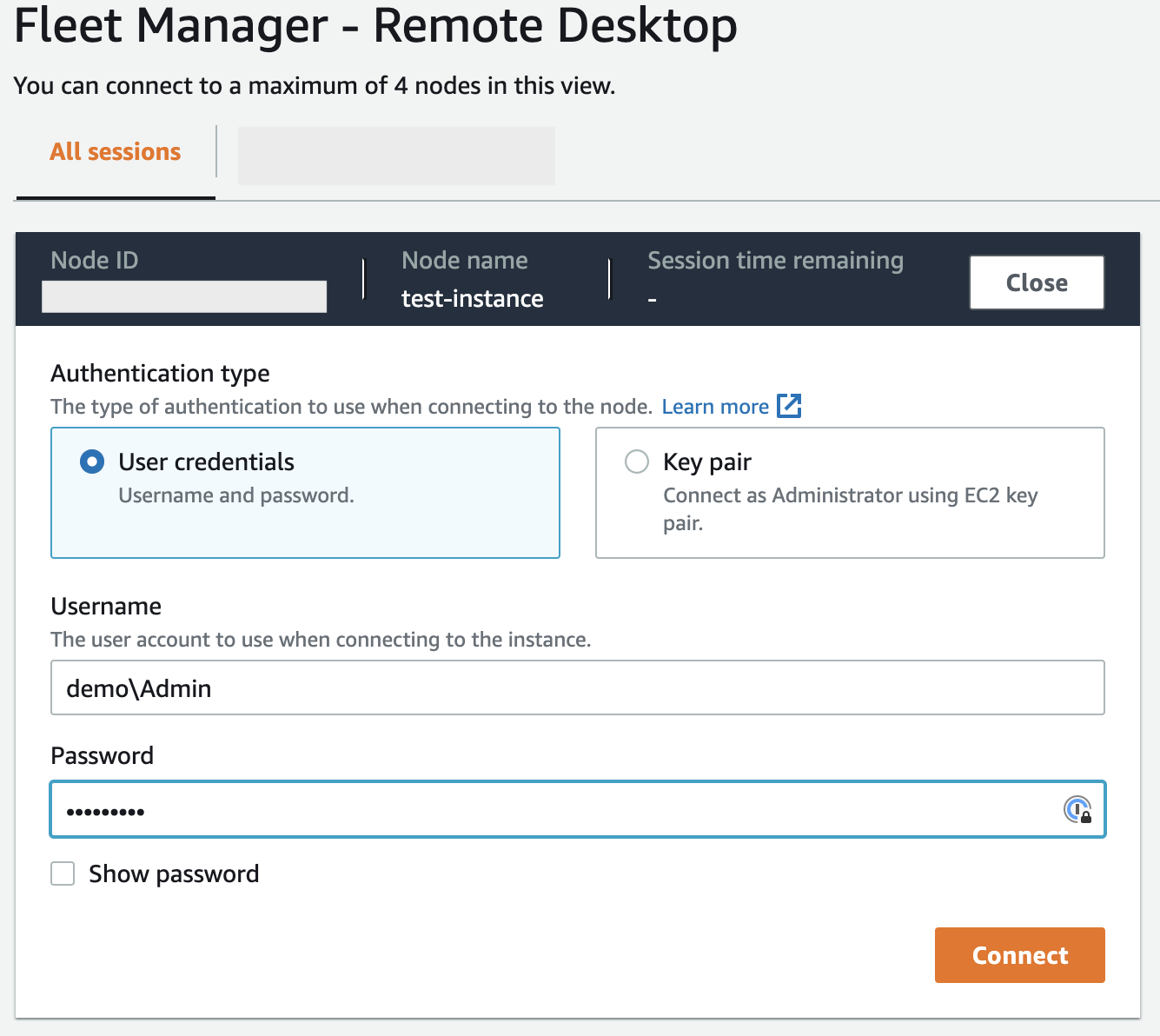Switch to the All sessions tab
Screen dimensions: 1160x1036
click(116, 152)
